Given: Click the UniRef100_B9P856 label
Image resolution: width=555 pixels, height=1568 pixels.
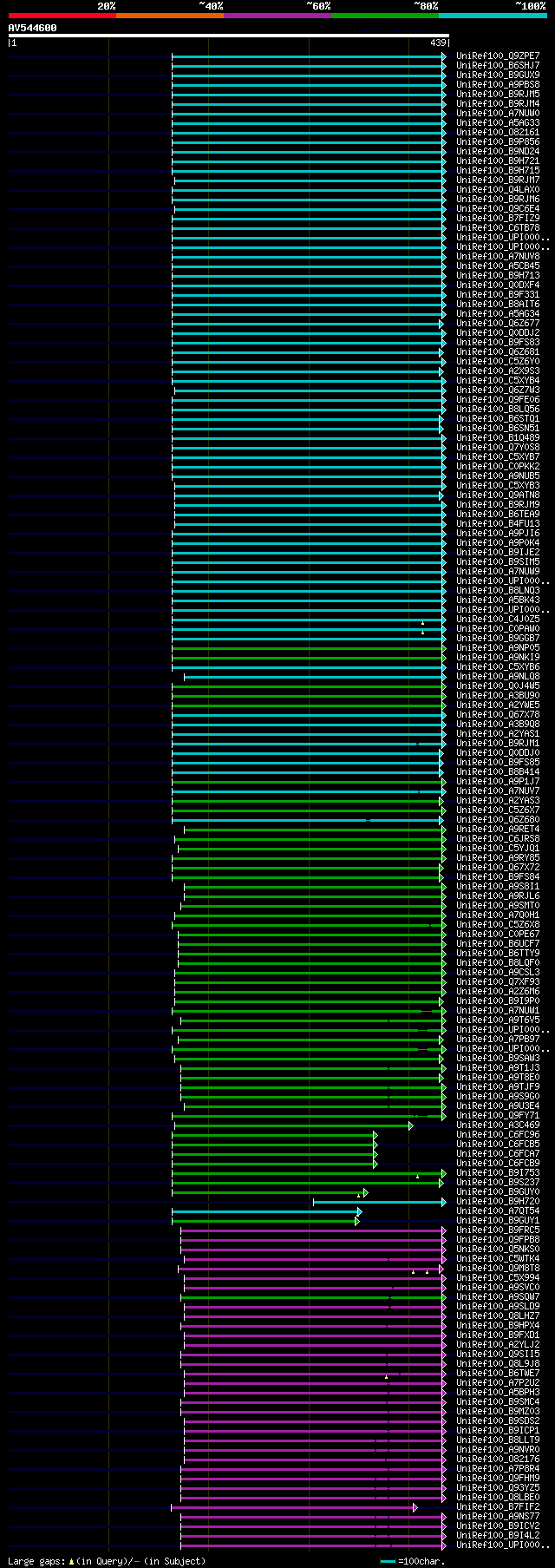Looking at the screenshot, I should [498, 141].
